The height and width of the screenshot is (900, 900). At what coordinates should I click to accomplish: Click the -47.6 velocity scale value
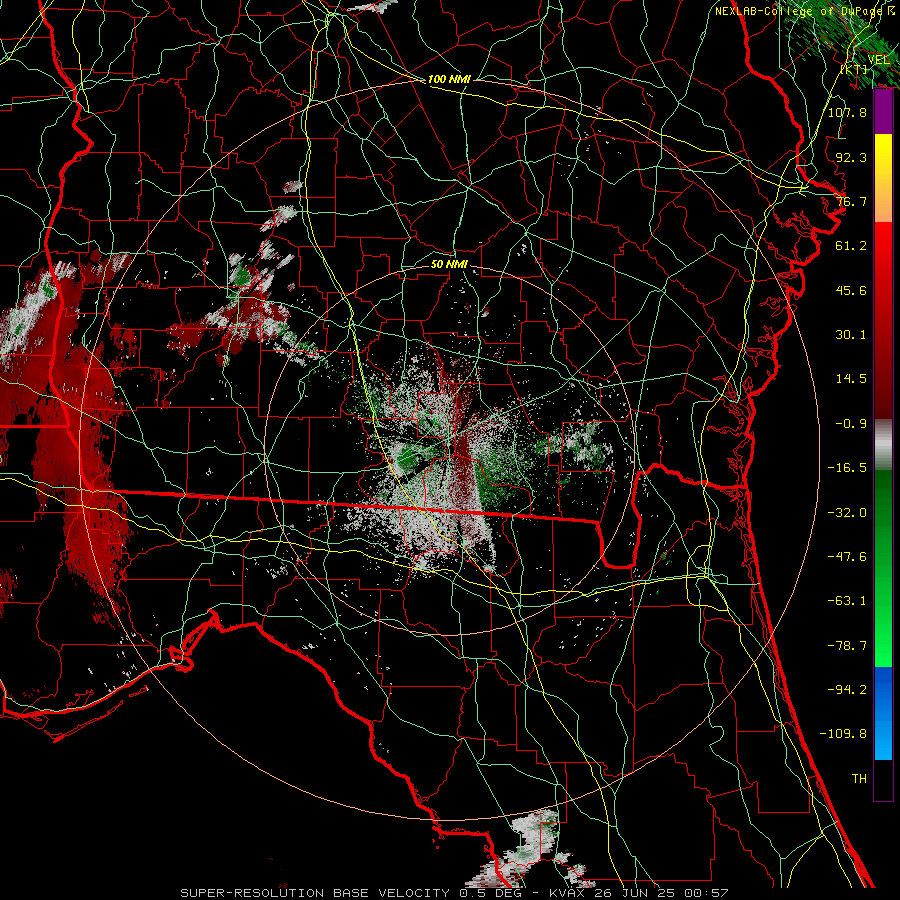click(x=847, y=557)
